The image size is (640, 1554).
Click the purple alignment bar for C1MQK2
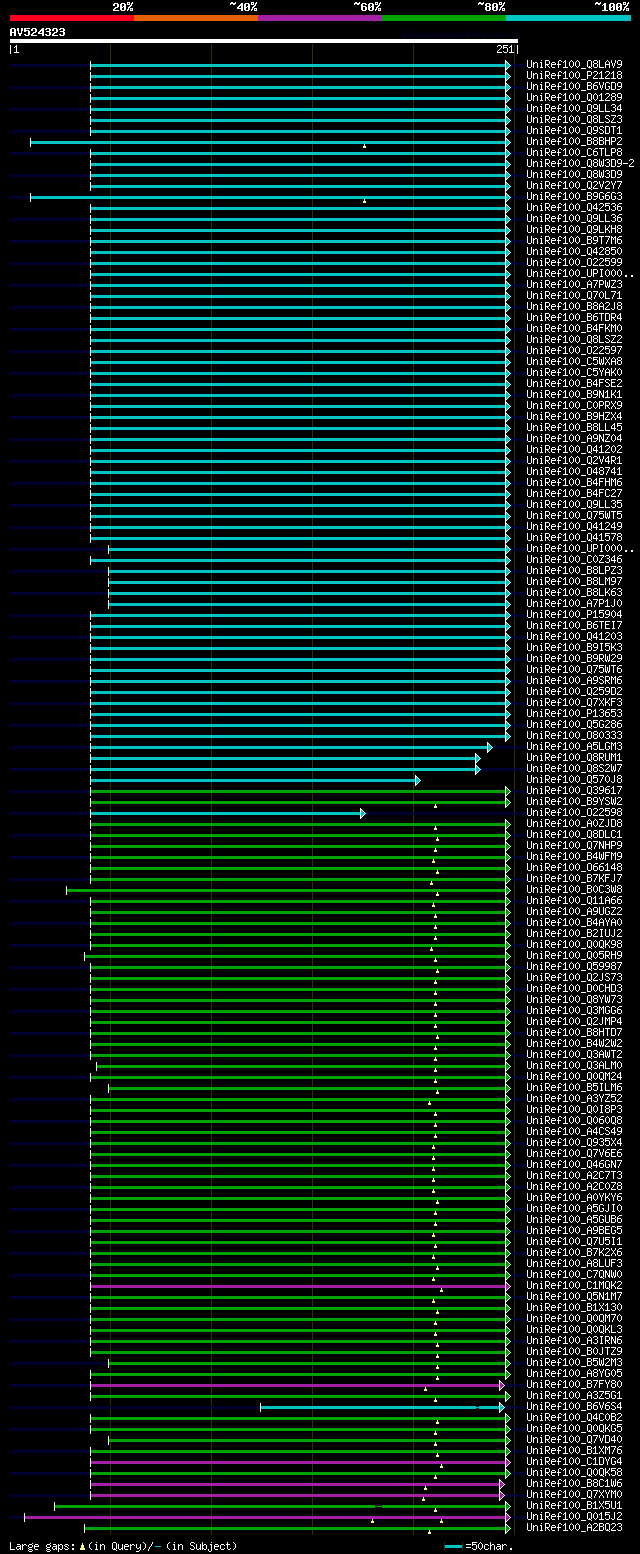(x=300, y=1286)
